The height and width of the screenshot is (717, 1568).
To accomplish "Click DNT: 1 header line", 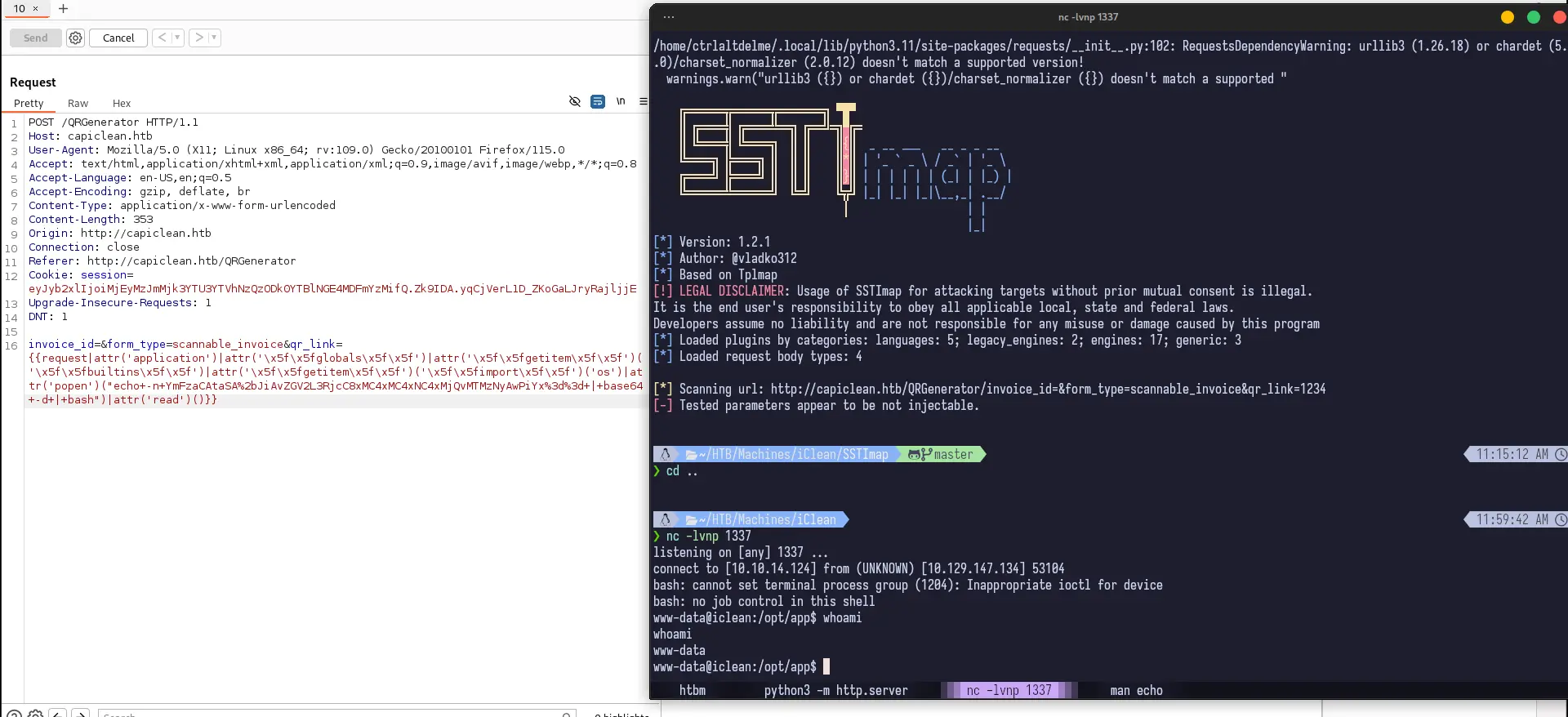I will (48, 317).
